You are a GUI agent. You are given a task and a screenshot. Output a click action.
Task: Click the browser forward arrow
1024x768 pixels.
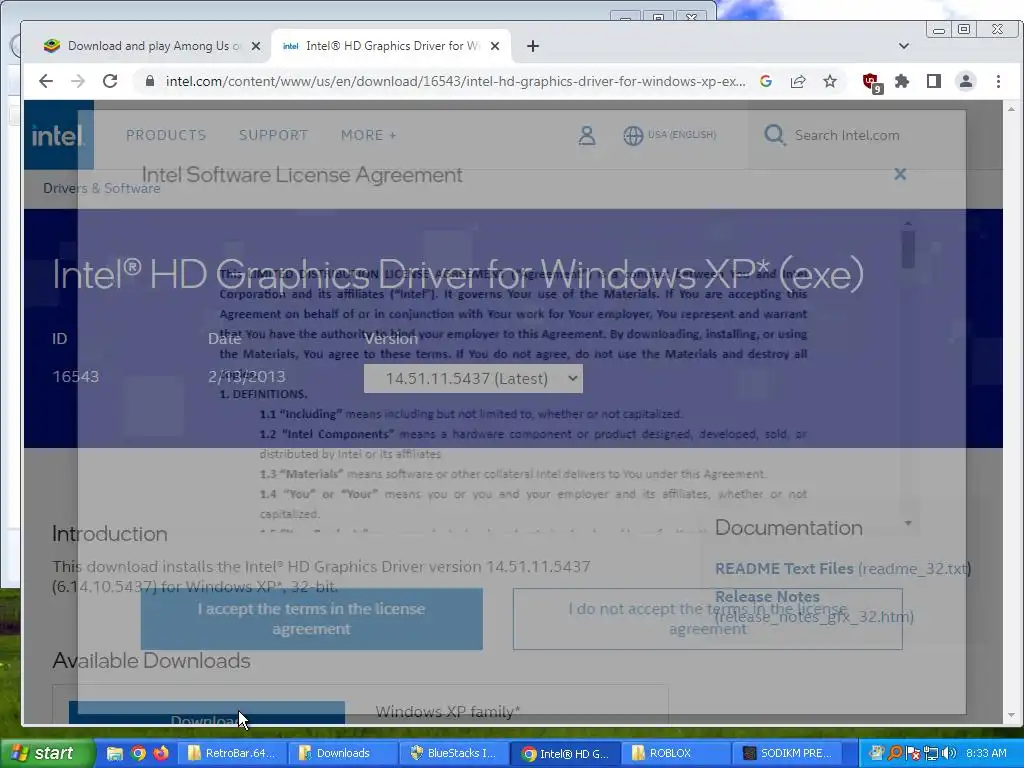[x=78, y=81]
